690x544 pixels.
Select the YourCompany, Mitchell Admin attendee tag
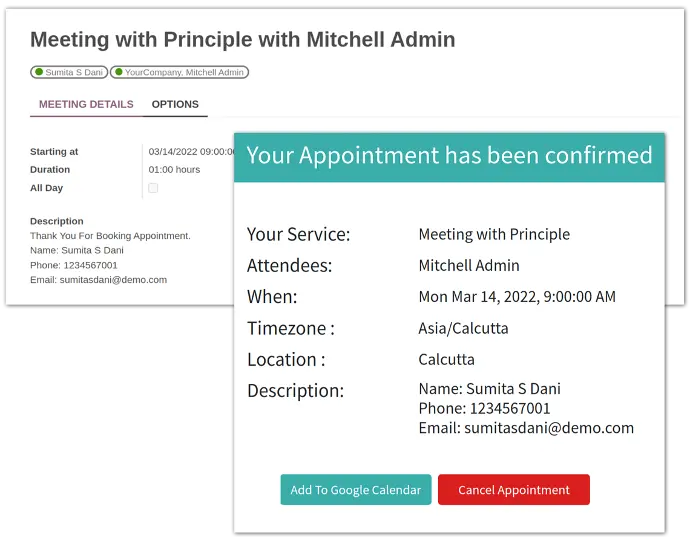click(x=180, y=72)
